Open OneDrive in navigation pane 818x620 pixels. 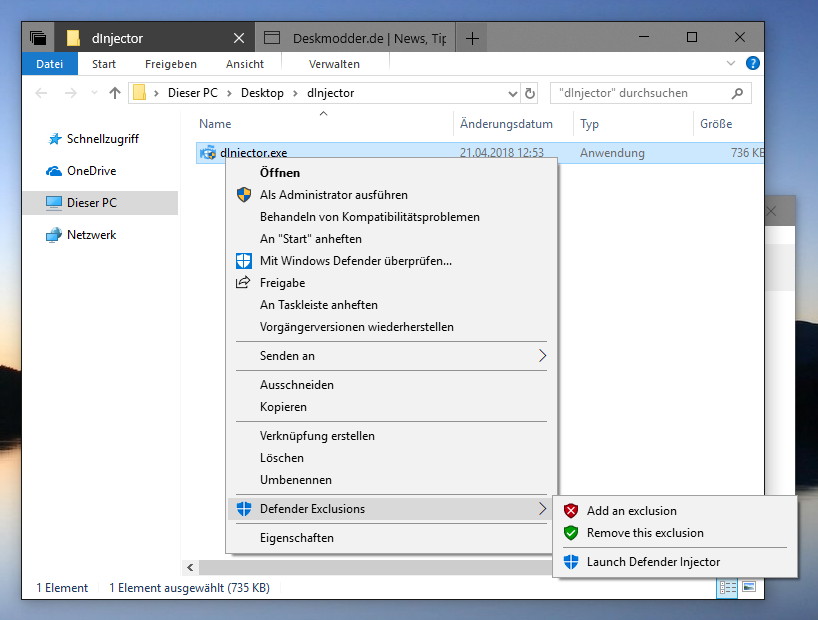[x=91, y=171]
